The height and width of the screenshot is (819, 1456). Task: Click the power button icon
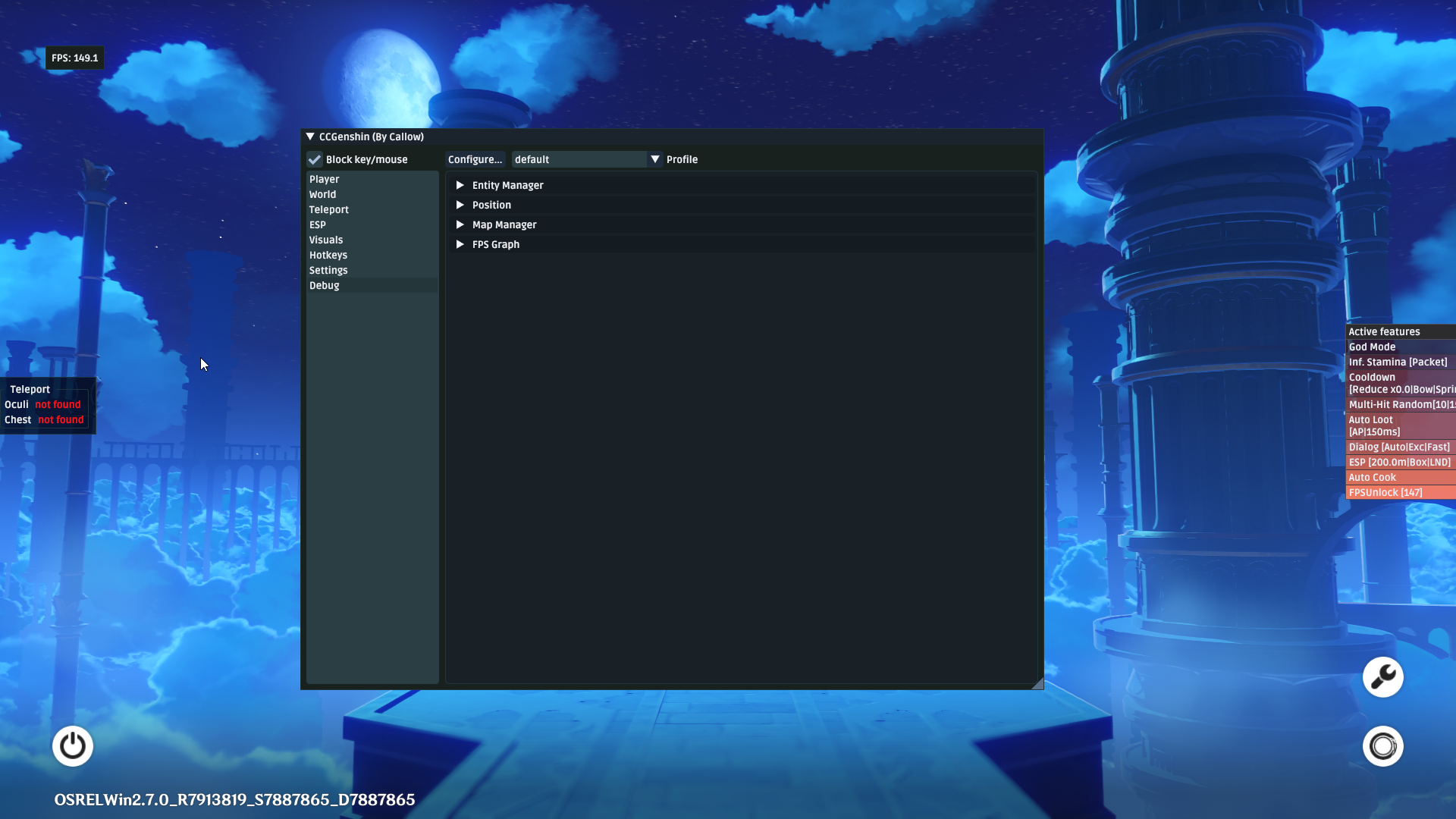[73, 746]
